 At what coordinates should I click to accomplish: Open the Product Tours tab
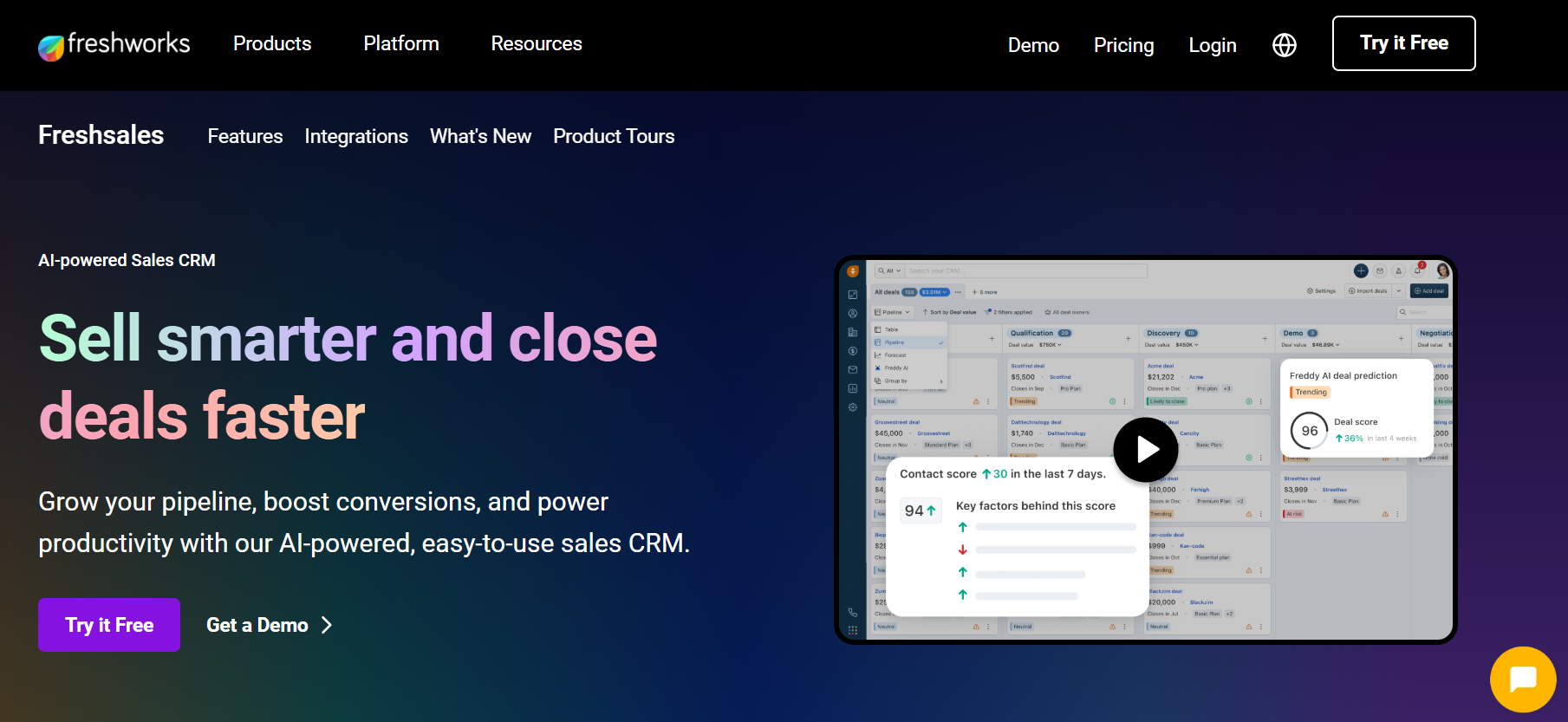tap(614, 136)
